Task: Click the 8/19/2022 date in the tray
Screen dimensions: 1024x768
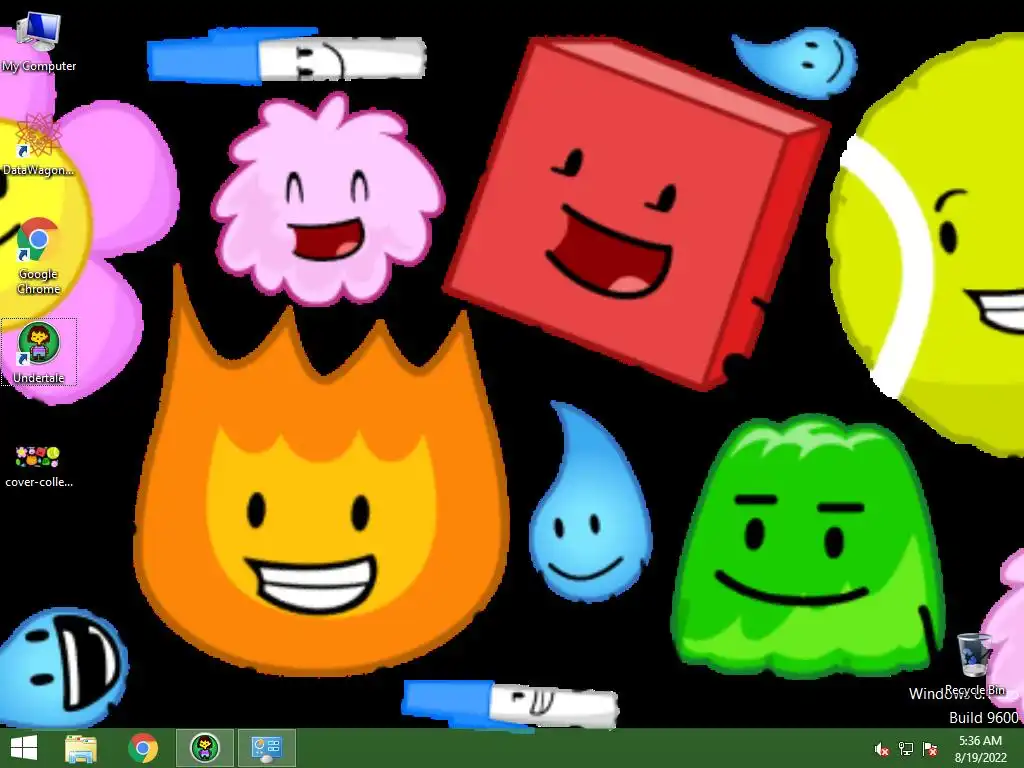Action: click(x=980, y=758)
